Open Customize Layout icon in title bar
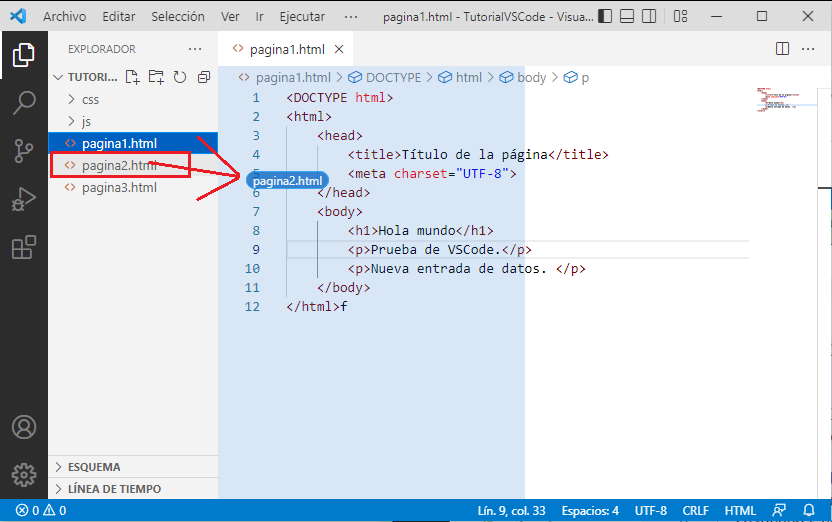Screen dimensions: 832x522 point(680,16)
